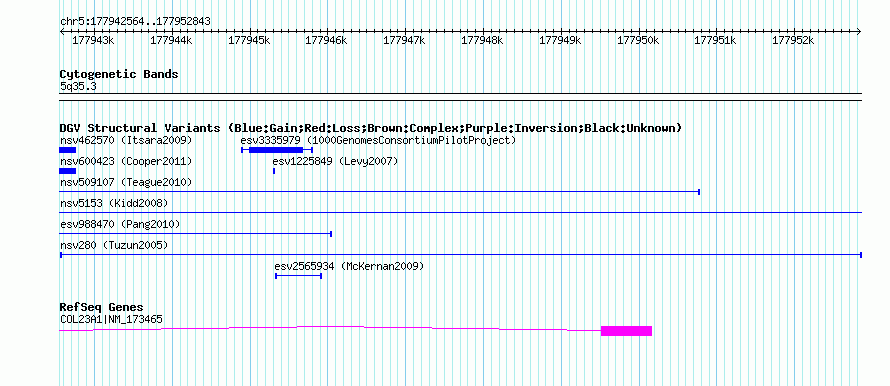Click the 177945k ruler tick label

click(x=249, y=40)
